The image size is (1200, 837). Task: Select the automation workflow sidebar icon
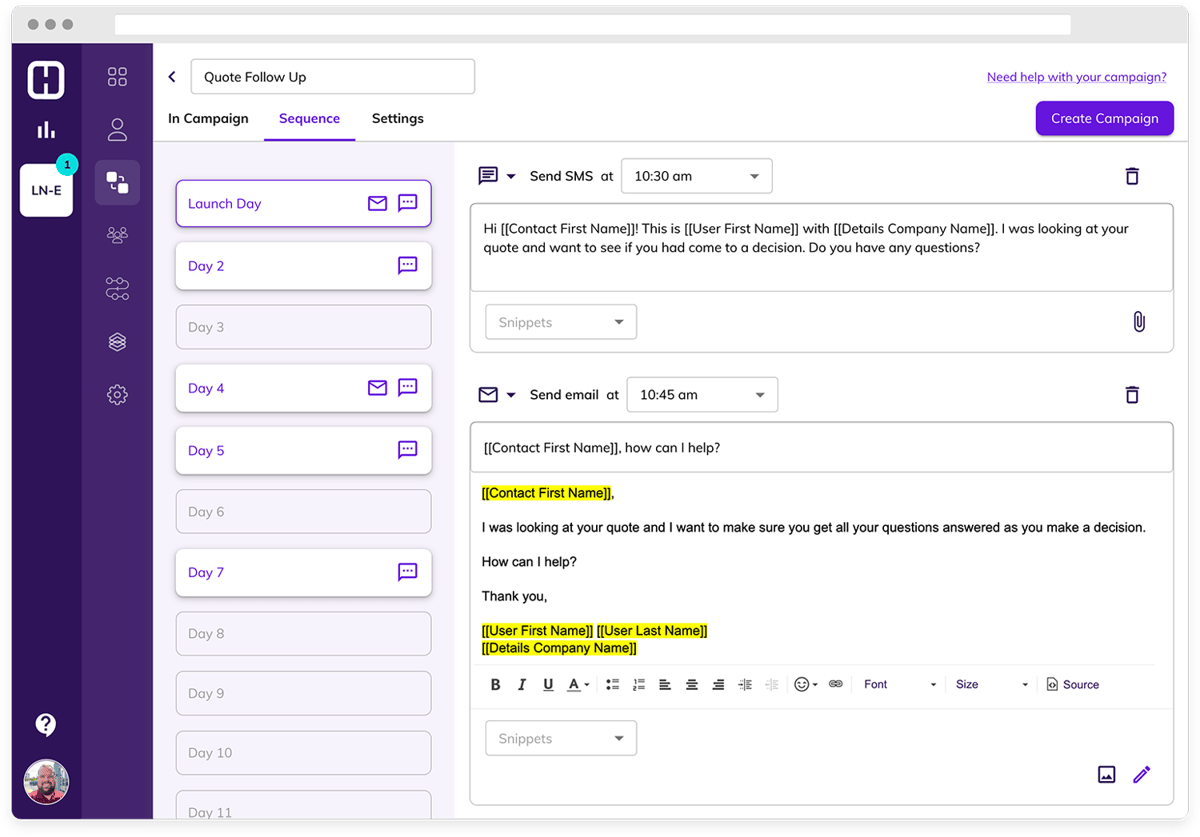pyautogui.click(x=117, y=288)
